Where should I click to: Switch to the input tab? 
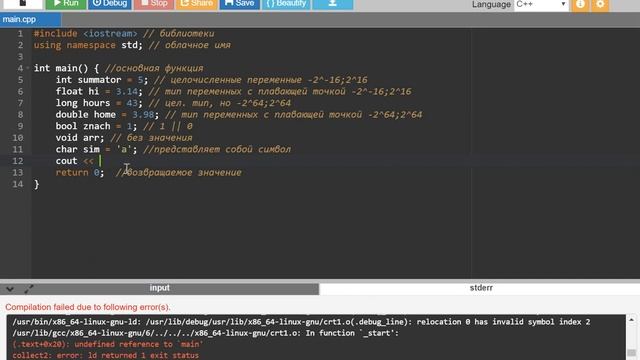159,288
